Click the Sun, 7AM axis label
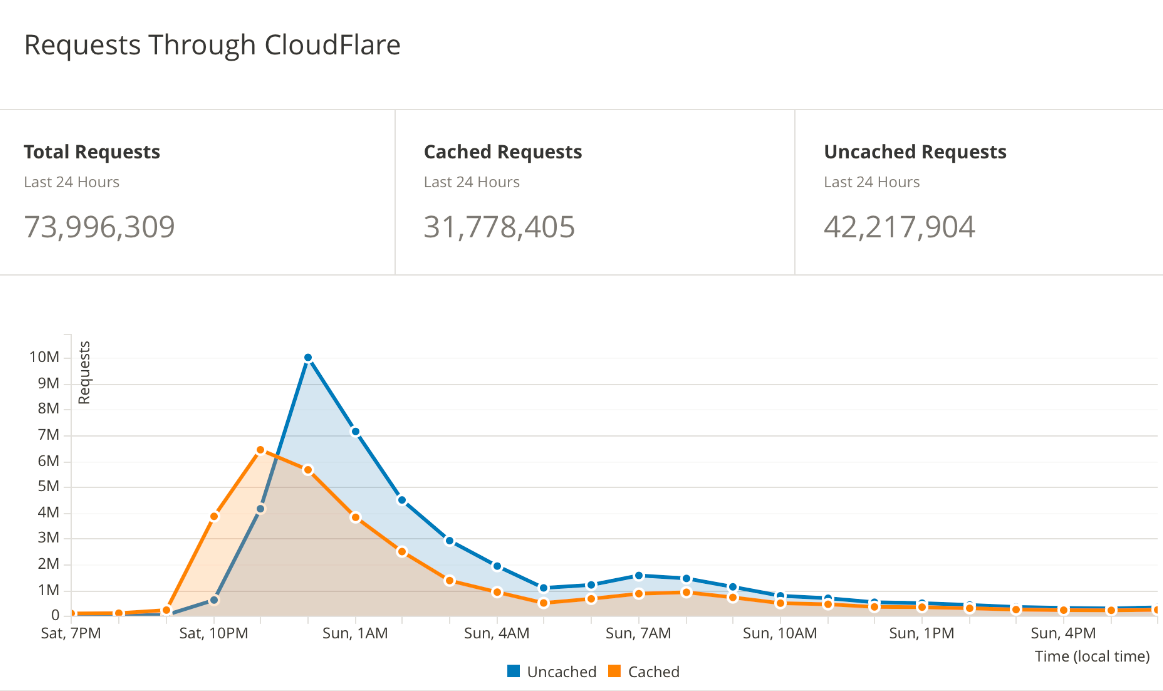This screenshot has width=1163, height=691. pyautogui.click(x=639, y=634)
